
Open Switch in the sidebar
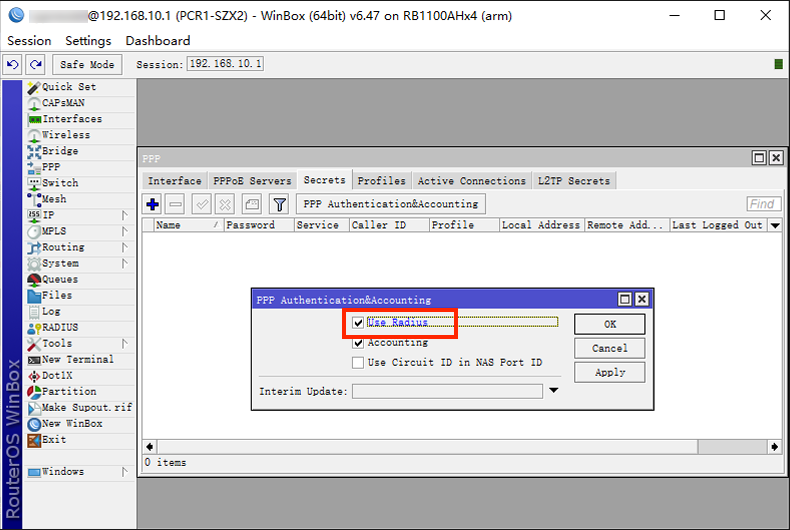[x=81, y=183]
